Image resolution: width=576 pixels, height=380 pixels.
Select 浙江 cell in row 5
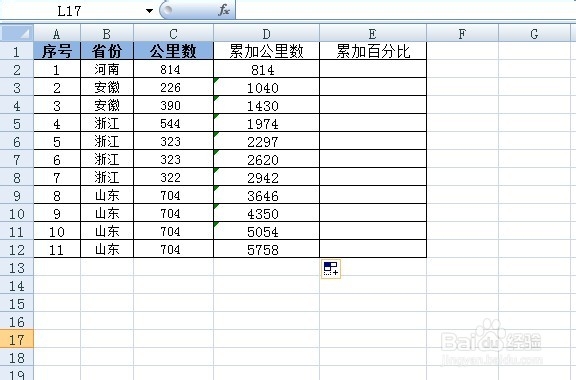[107, 123]
